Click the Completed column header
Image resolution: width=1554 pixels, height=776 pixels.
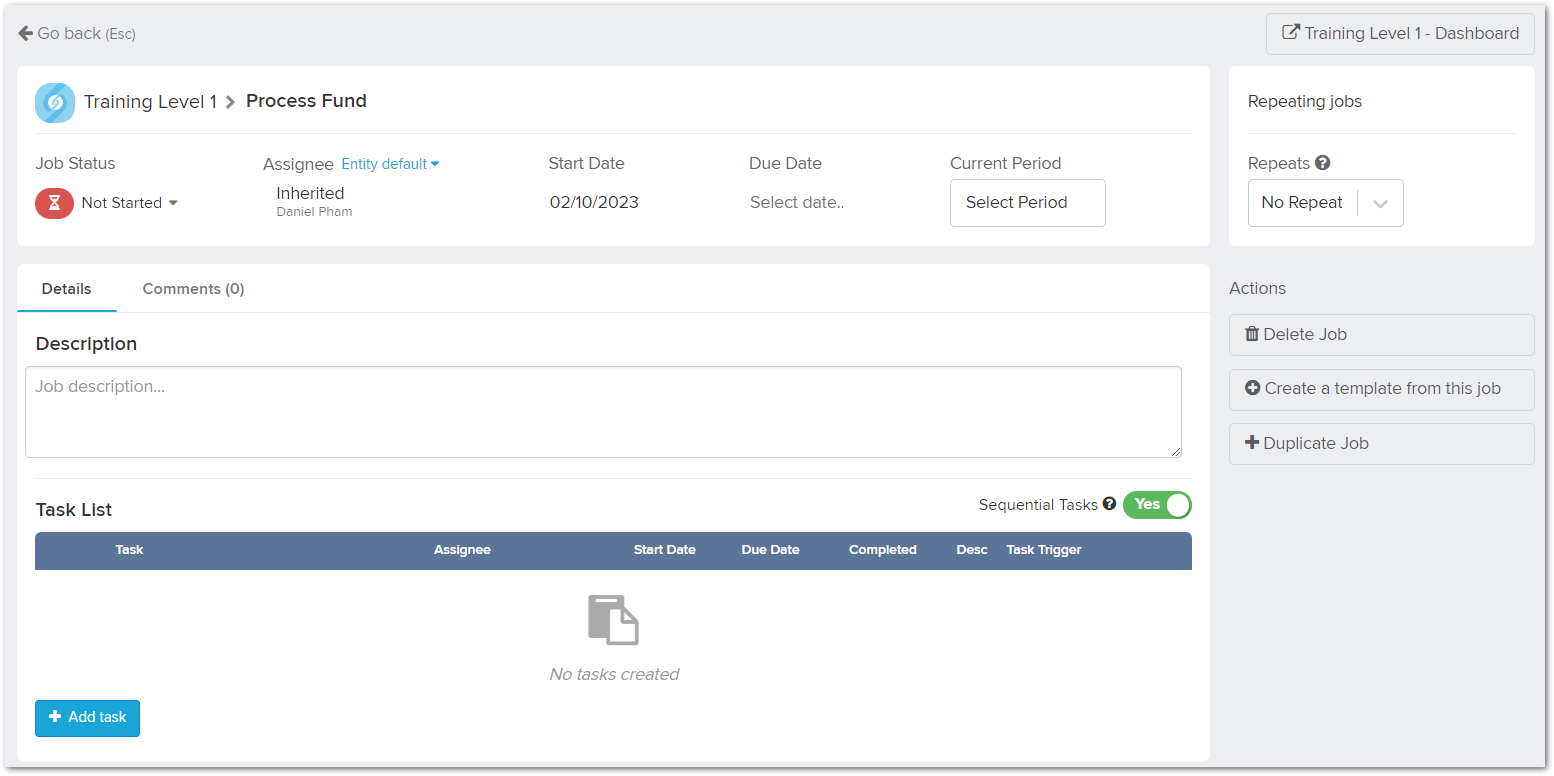coord(883,550)
